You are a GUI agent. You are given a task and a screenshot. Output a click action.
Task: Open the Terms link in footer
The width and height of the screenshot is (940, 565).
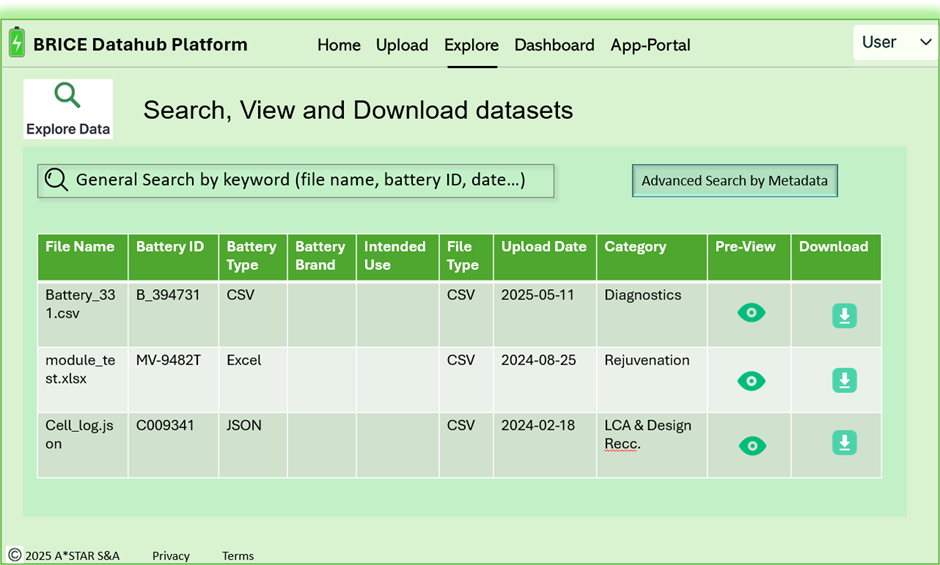(238, 556)
